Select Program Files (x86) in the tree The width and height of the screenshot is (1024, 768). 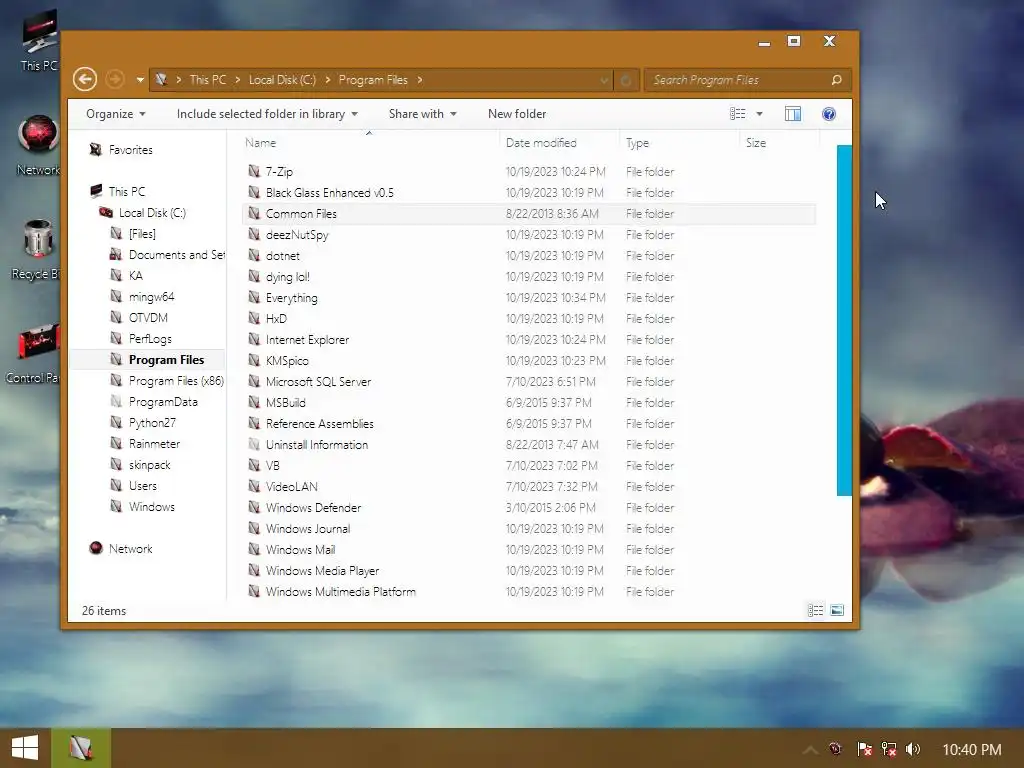[x=176, y=381]
